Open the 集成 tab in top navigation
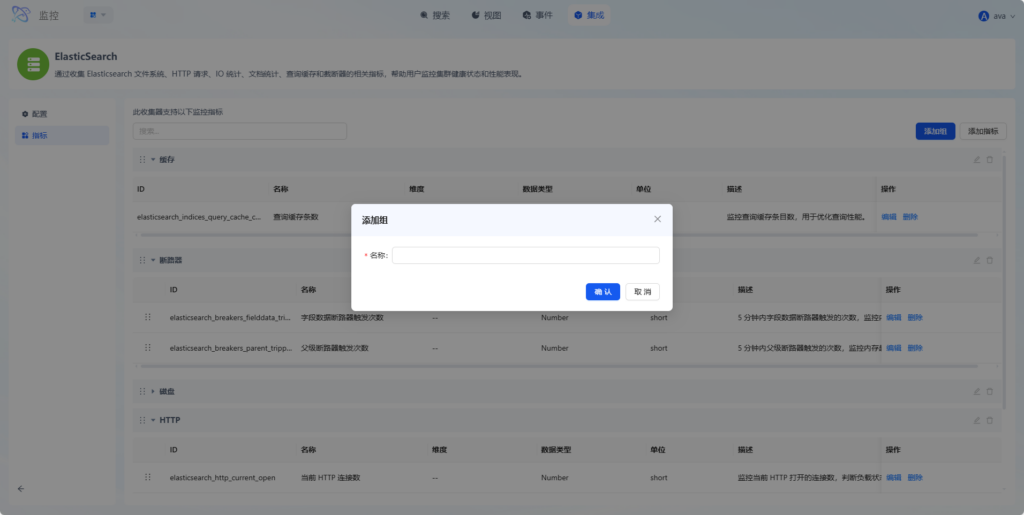1024x515 pixels. tap(588, 15)
